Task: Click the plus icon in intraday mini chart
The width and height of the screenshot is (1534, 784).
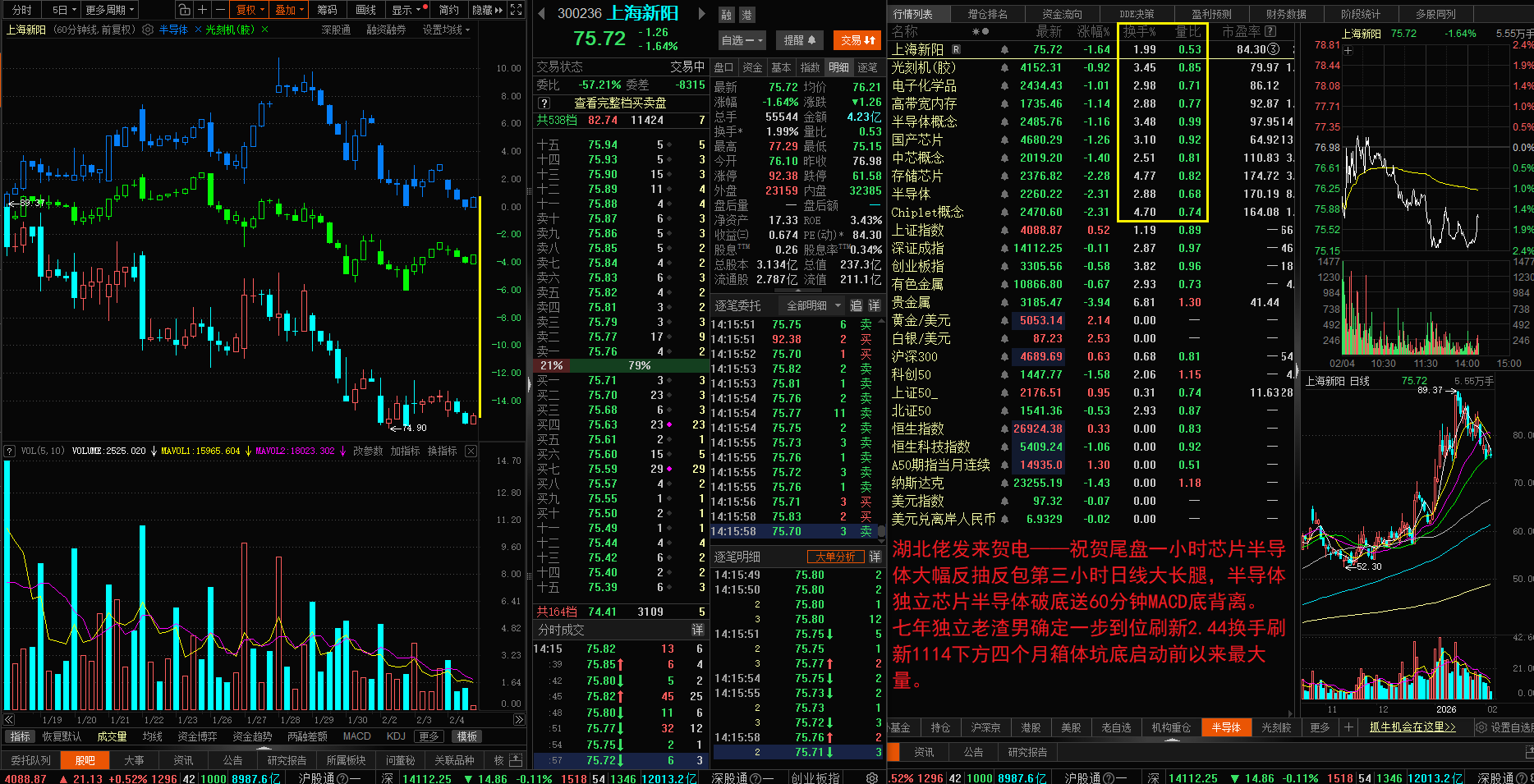Action: [x=1348, y=50]
